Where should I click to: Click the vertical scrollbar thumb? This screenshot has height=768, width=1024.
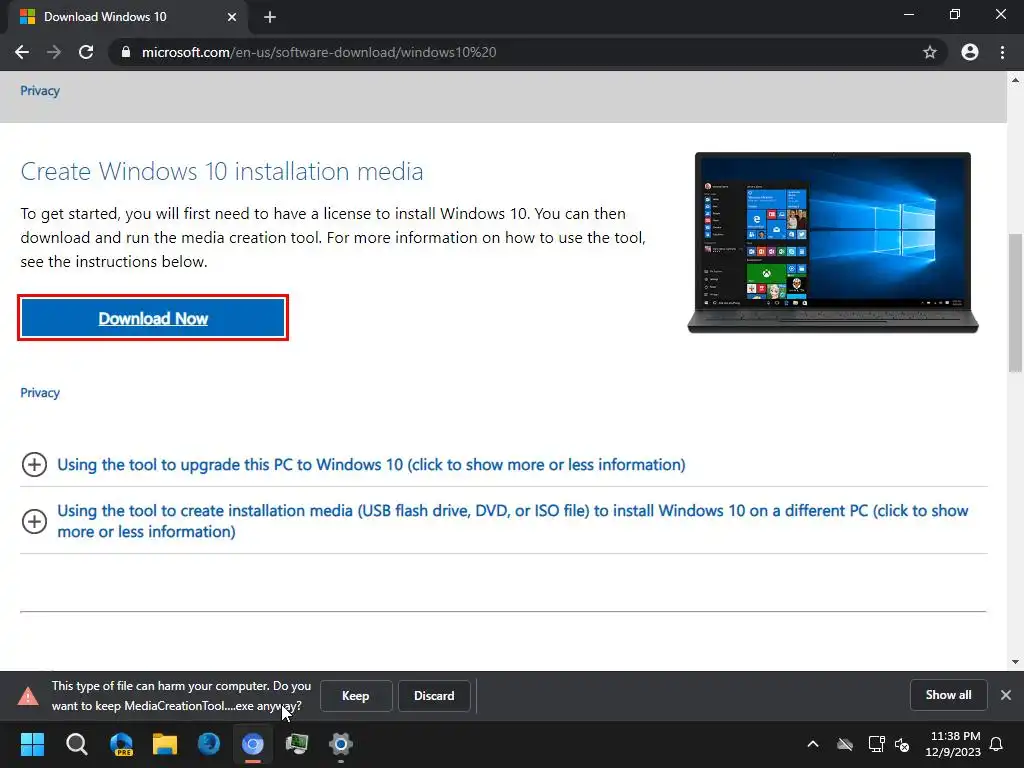[1015, 302]
